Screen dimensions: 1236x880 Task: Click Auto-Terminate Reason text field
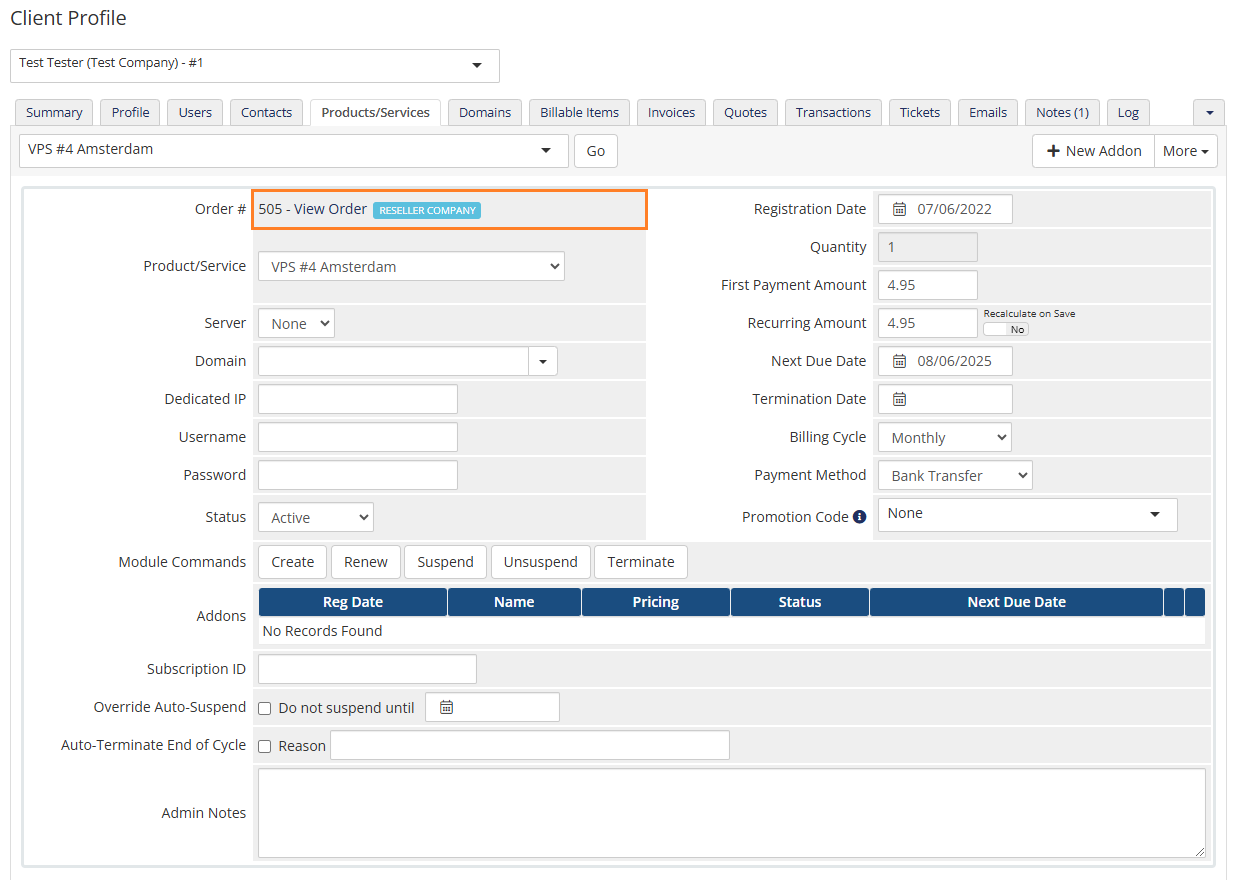point(530,745)
